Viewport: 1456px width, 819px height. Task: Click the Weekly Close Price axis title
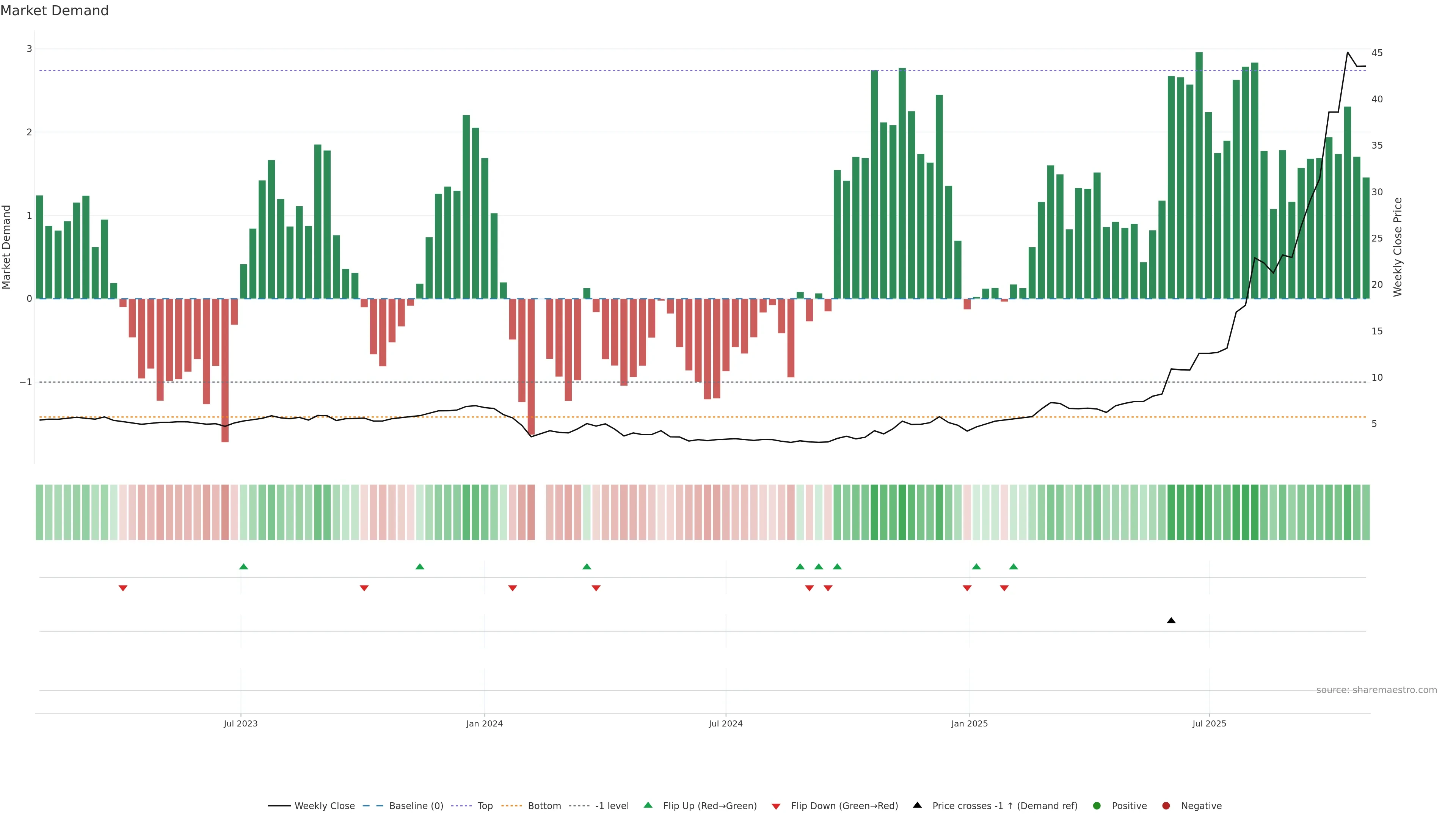[1398, 247]
